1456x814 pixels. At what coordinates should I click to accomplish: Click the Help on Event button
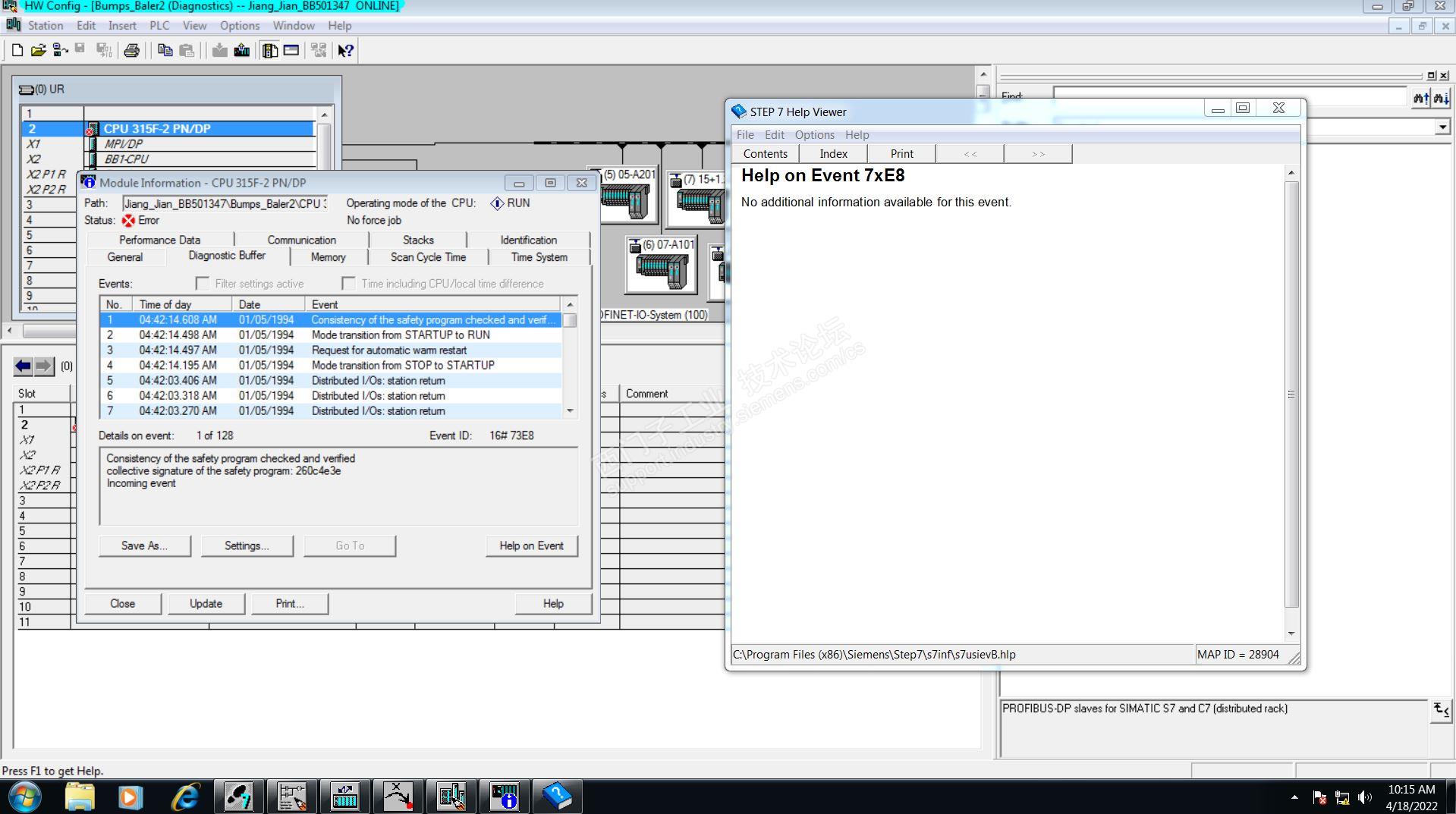click(531, 545)
